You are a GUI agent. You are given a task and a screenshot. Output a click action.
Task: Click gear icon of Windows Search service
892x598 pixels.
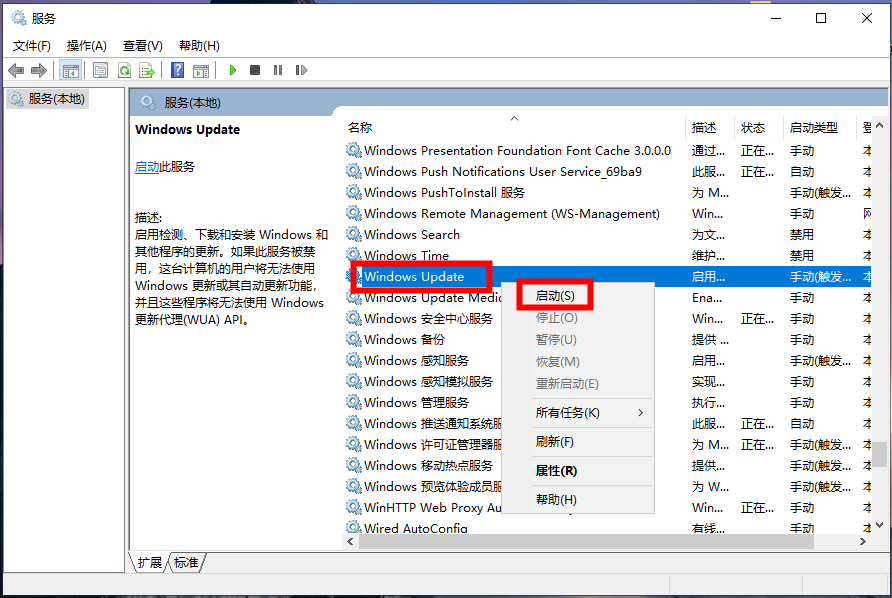pos(354,234)
